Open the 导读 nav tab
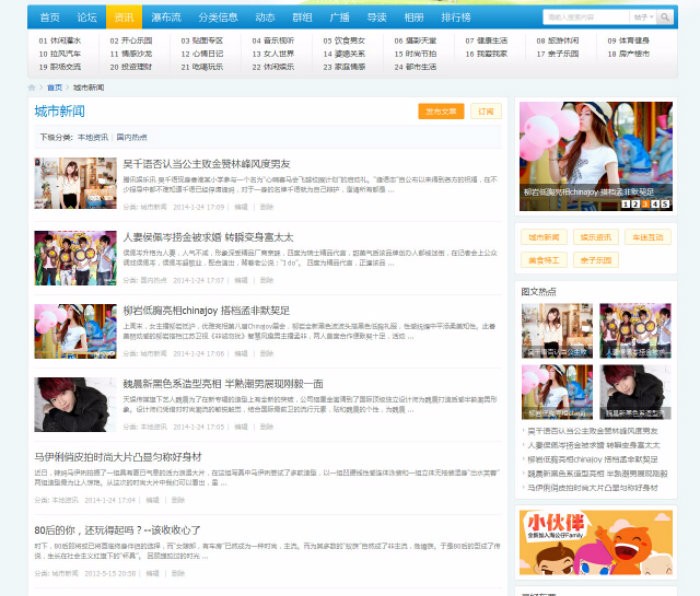 pyautogui.click(x=376, y=17)
